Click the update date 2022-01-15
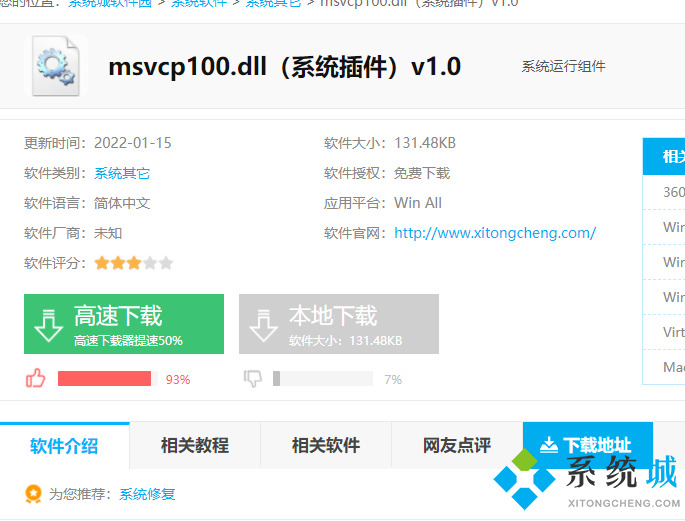 tap(133, 143)
